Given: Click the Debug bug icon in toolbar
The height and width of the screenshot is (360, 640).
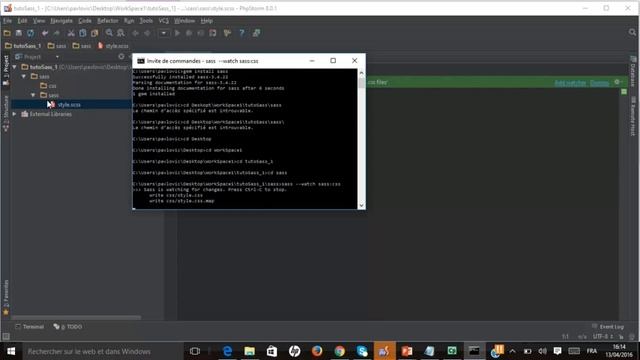Looking at the screenshot, I should pyautogui.click(x=189, y=33).
